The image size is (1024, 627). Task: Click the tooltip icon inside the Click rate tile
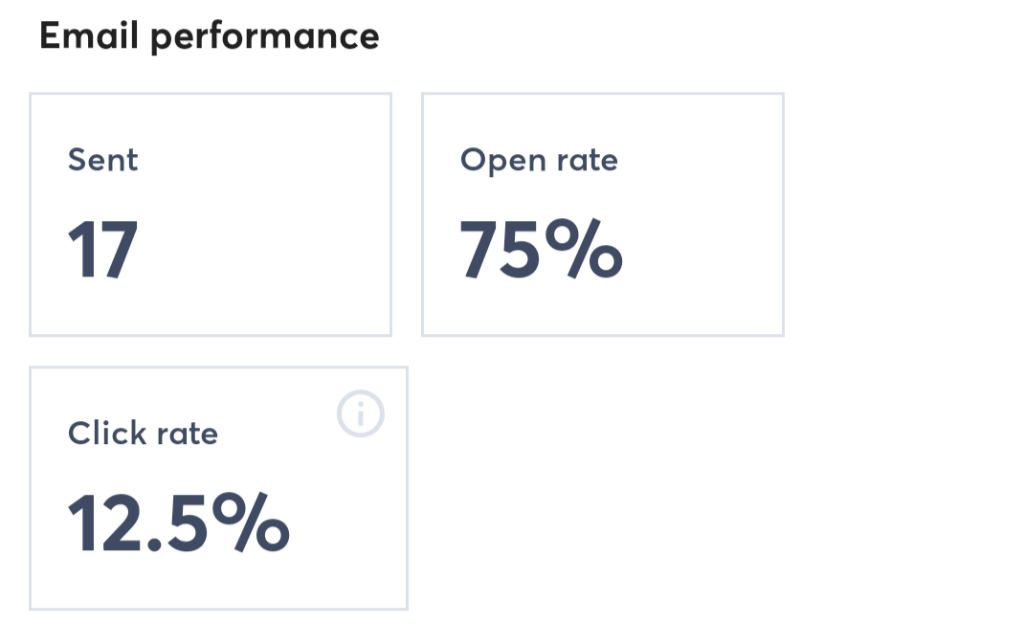pyautogui.click(x=361, y=415)
